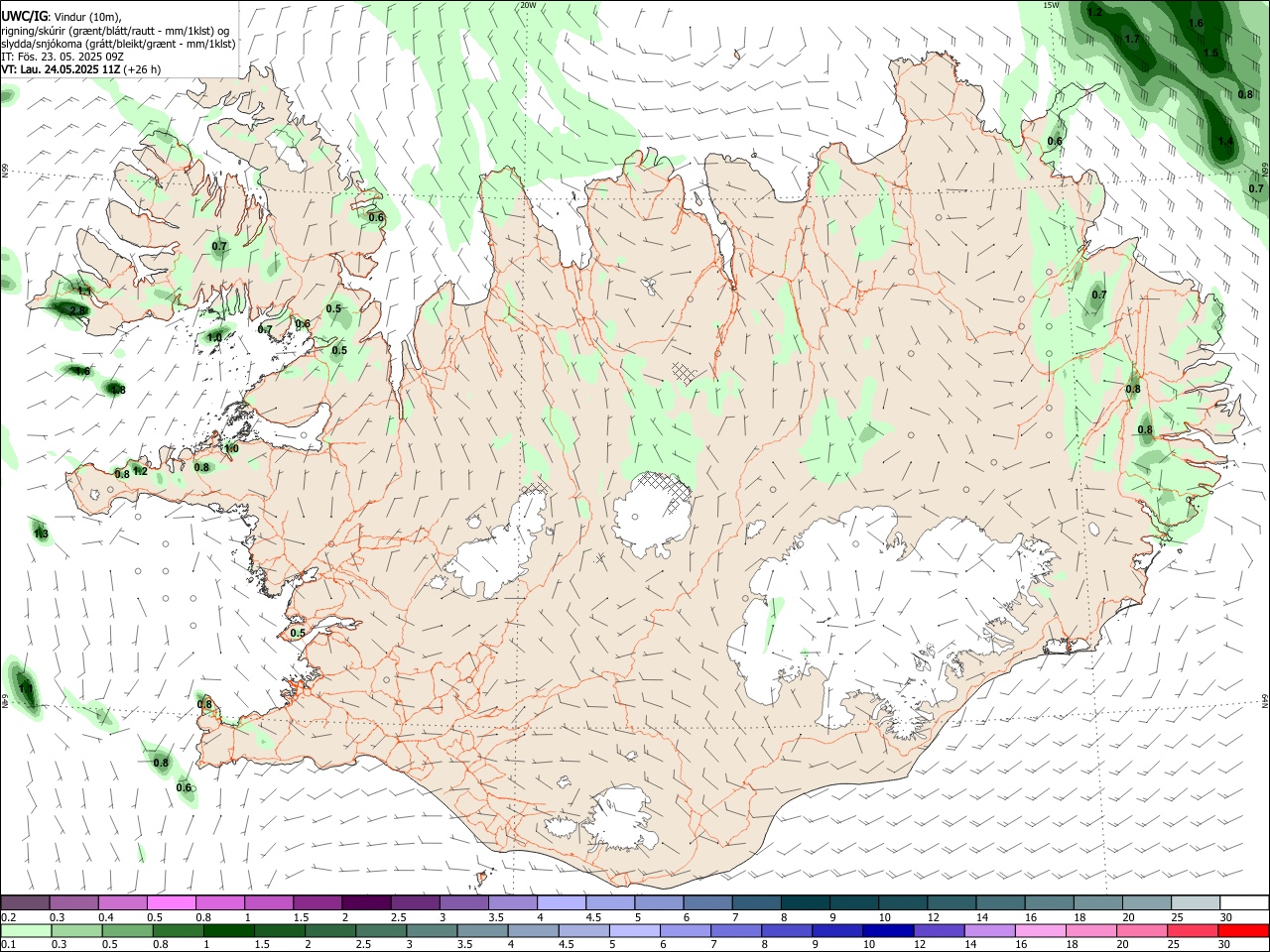
Task: Click the navy blue 10 mm rain swatch
Action: tap(889, 931)
